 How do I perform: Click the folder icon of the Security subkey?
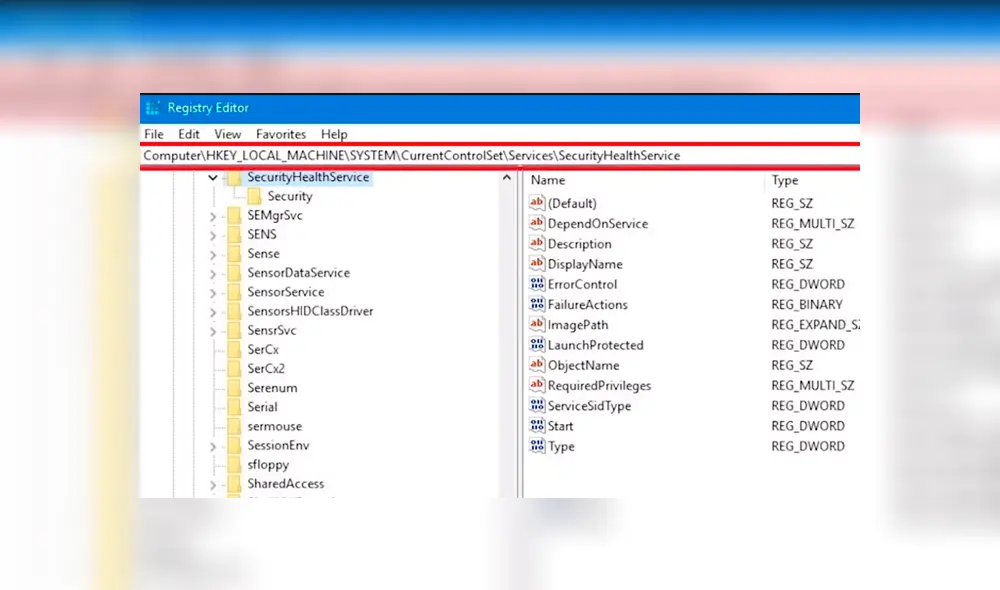(254, 196)
